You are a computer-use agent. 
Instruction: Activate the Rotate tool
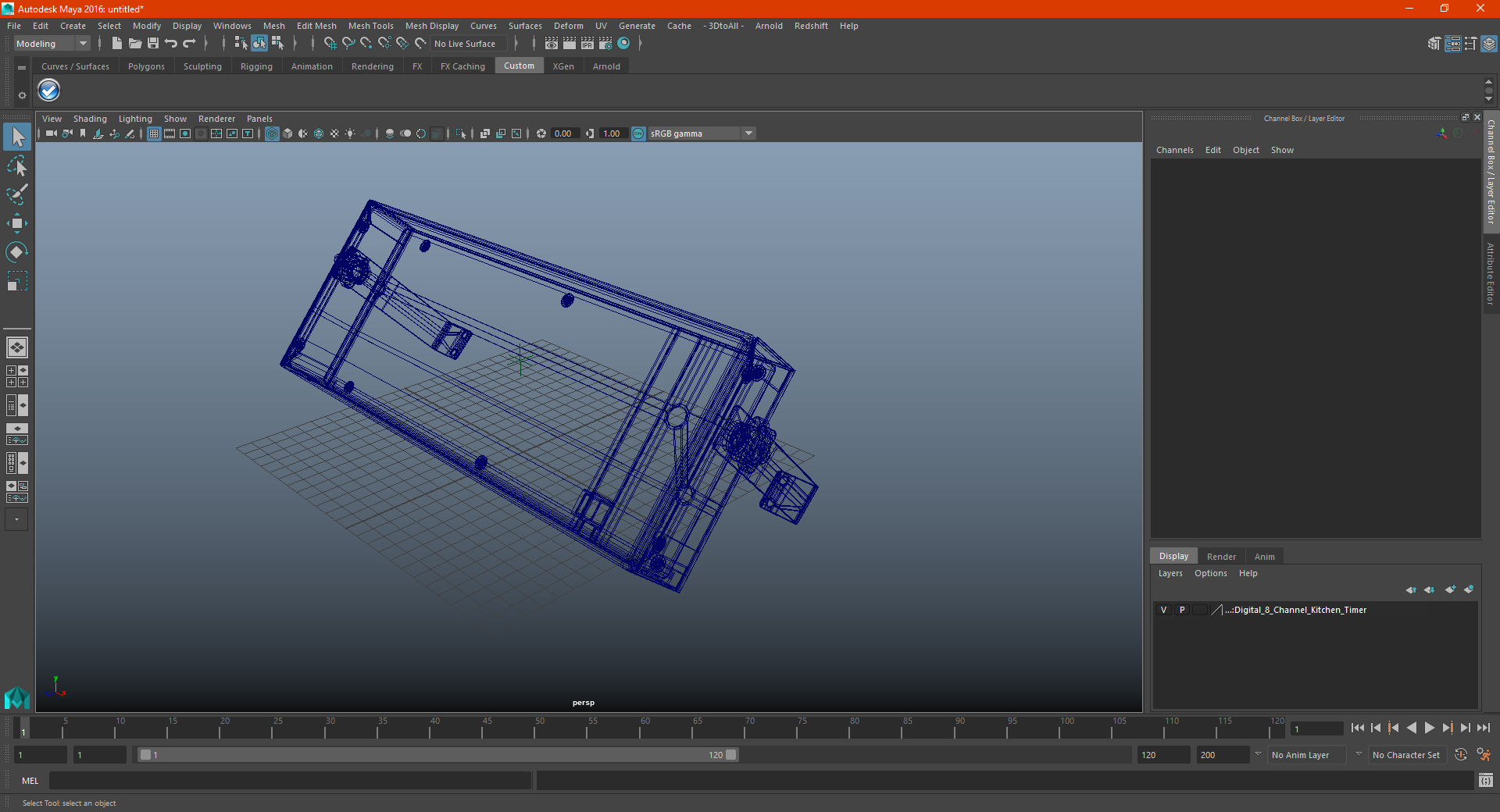pyautogui.click(x=17, y=251)
